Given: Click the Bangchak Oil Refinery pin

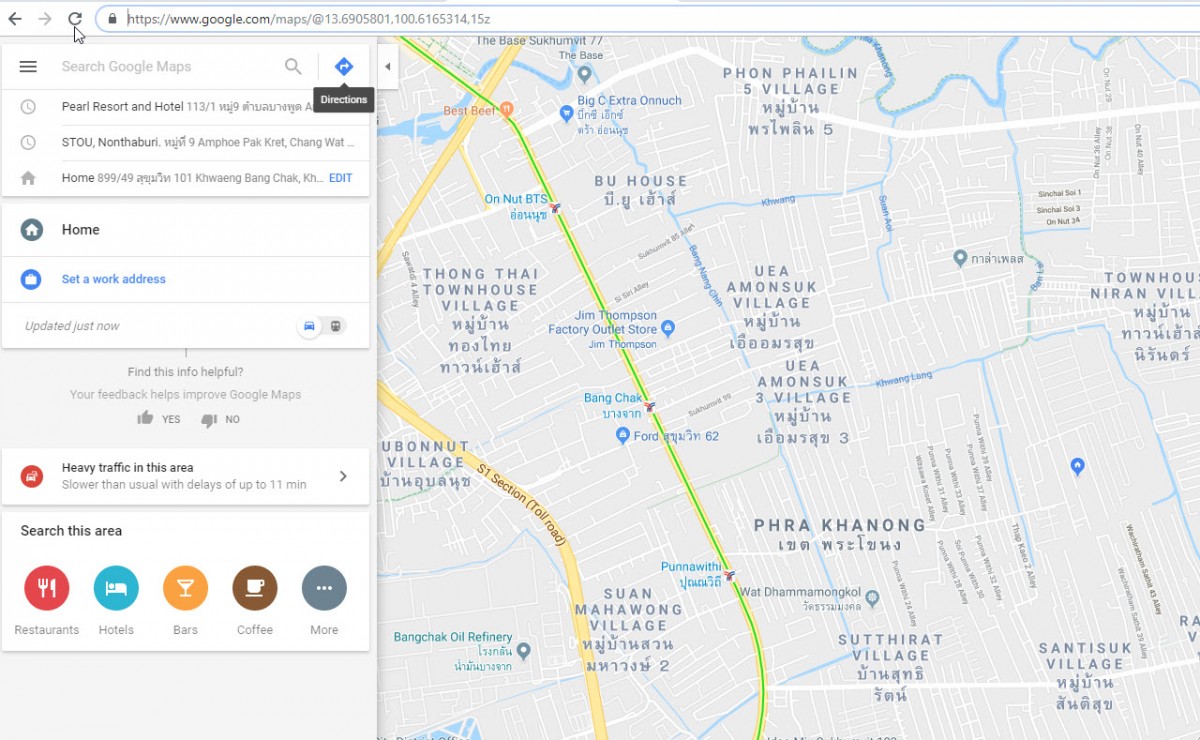Looking at the screenshot, I should click(x=524, y=651).
